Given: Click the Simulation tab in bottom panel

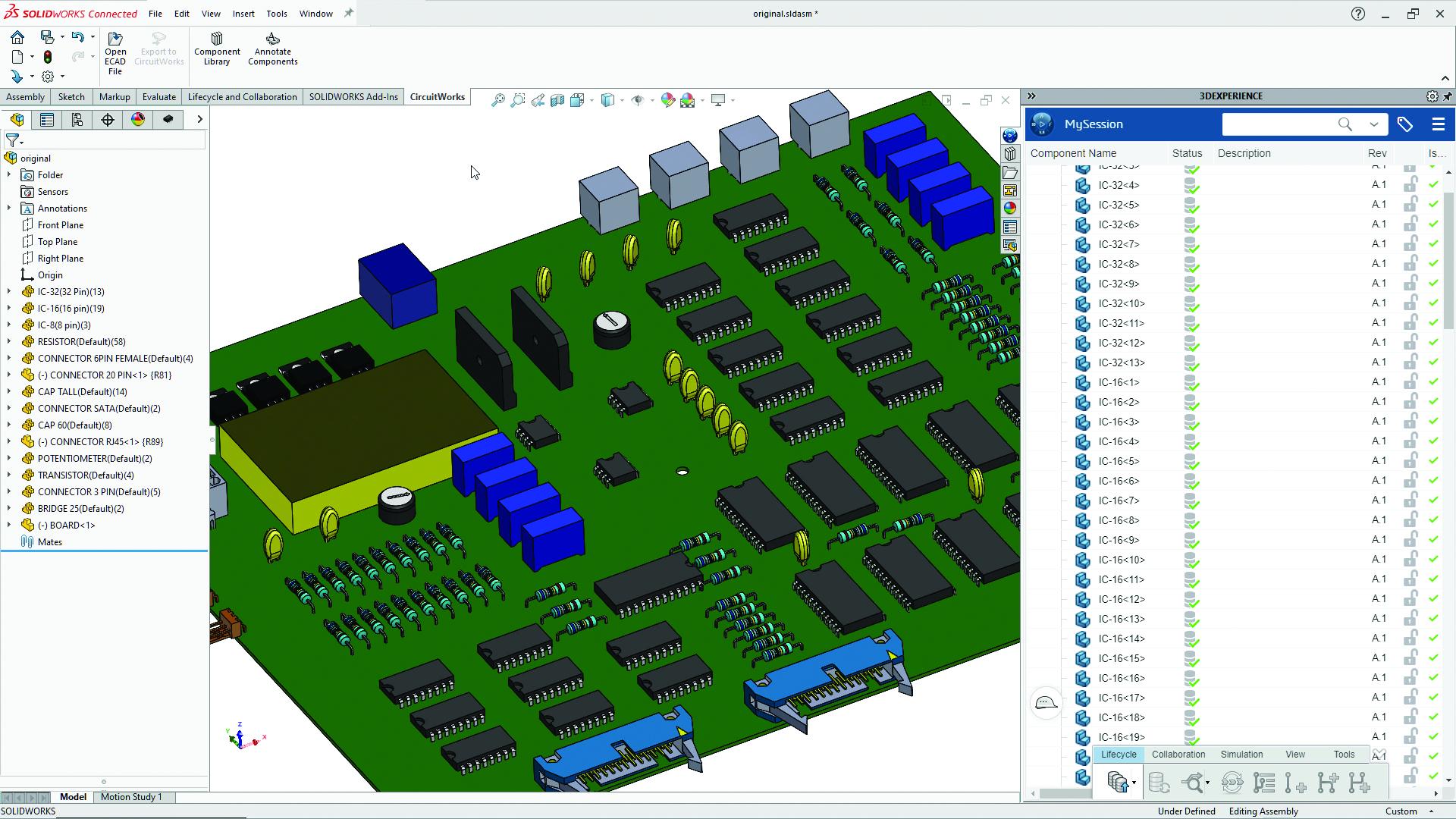Looking at the screenshot, I should [1242, 754].
